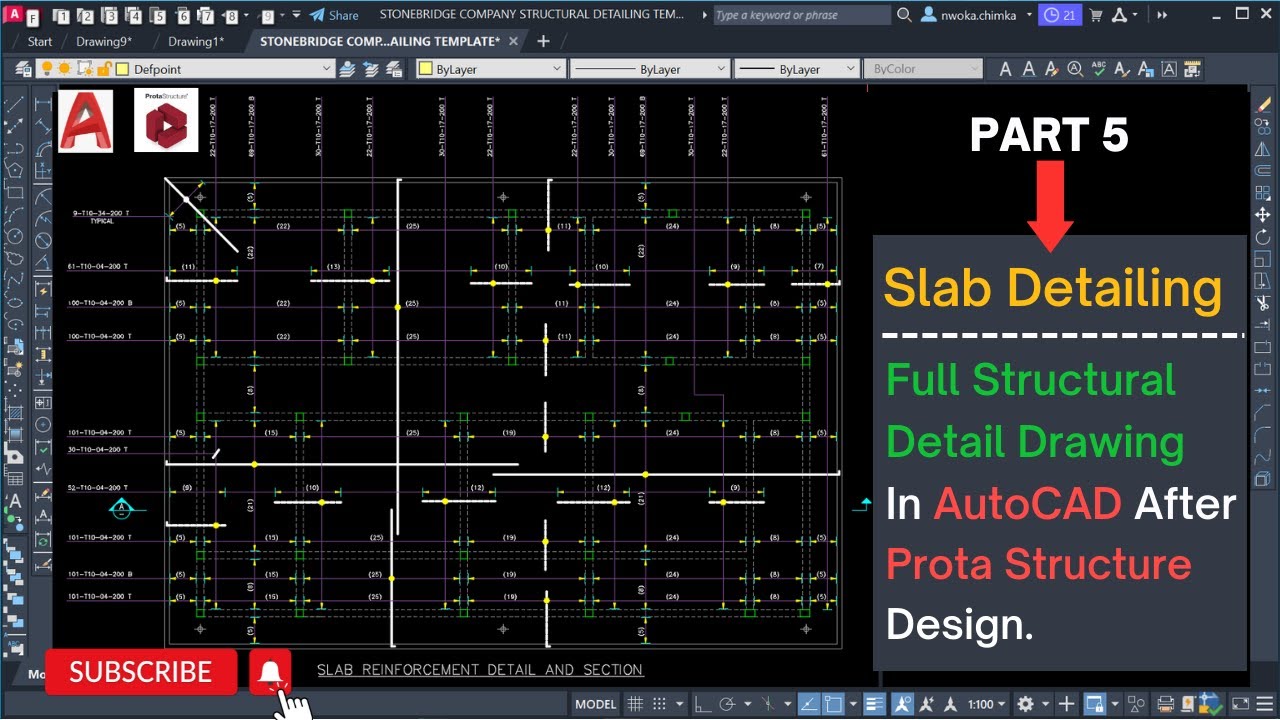Toggle annotation object visibility
Screen dimensions: 1280x720
[904, 704]
